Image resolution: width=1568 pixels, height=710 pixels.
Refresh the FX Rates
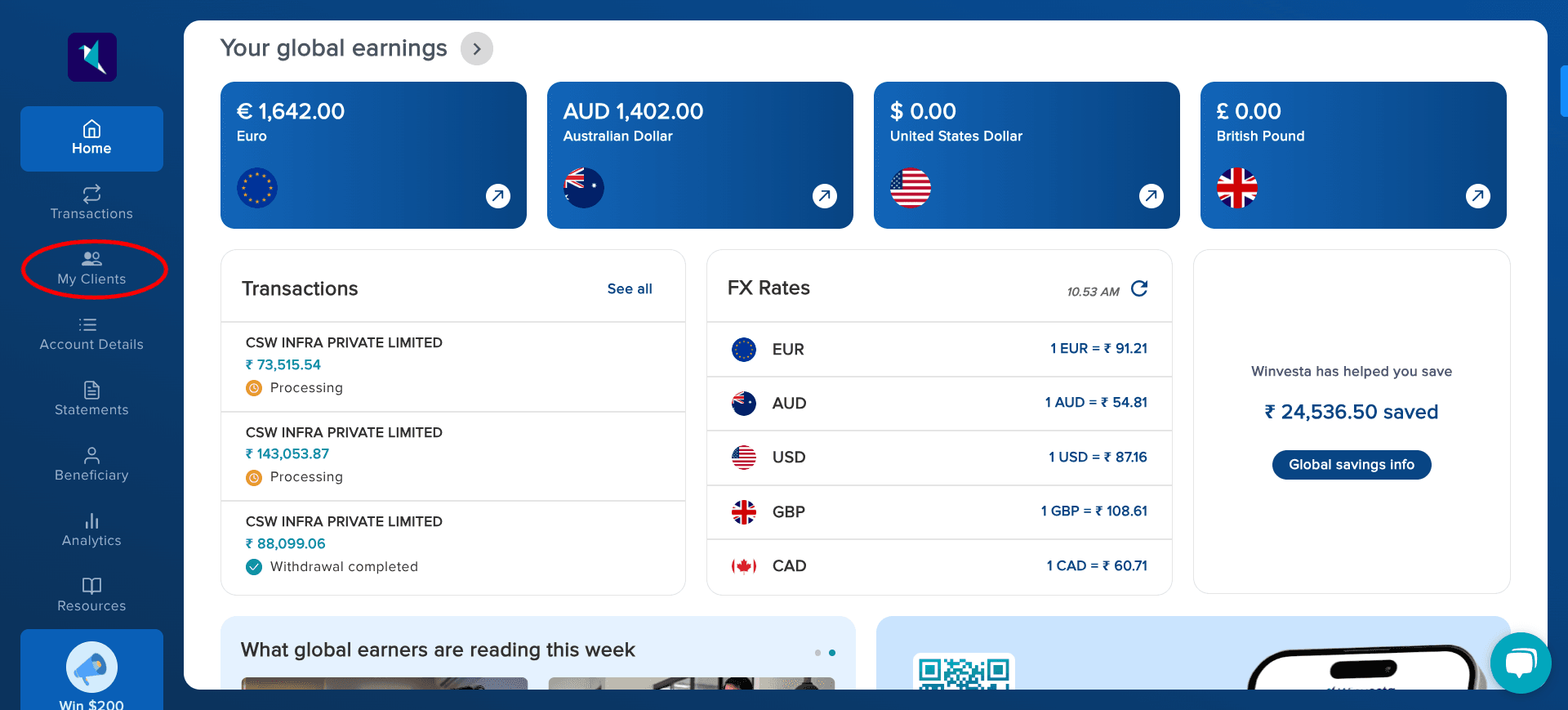pos(1139,289)
